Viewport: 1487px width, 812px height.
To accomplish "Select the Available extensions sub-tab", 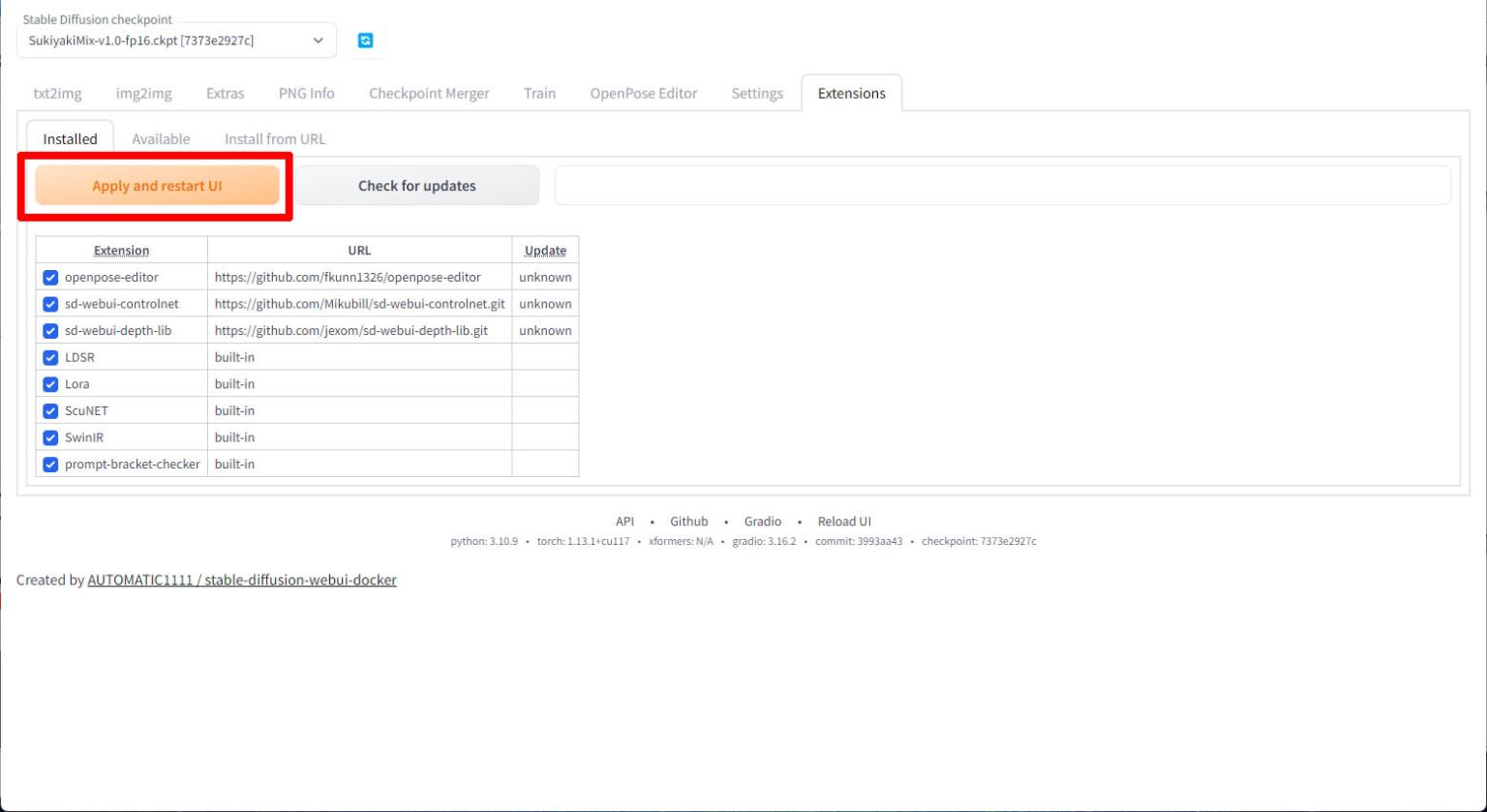I will coord(161,139).
